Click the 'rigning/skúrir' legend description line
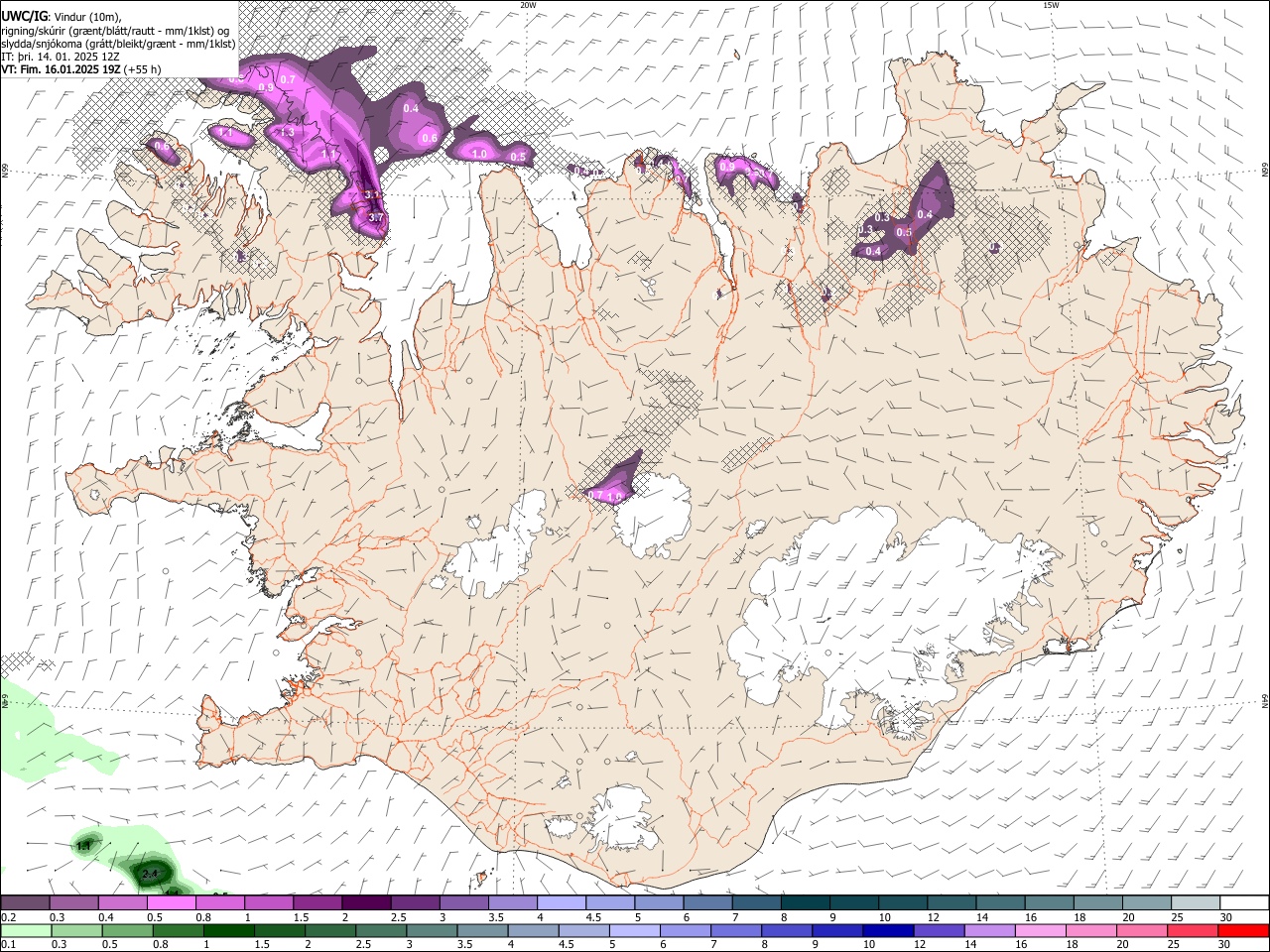The height and width of the screenshot is (952, 1270). [x=115, y=31]
